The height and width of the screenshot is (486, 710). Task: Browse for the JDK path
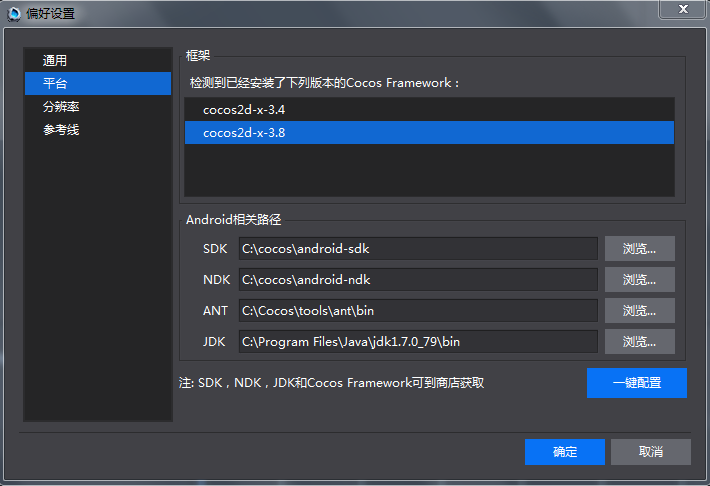tap(639, 342)
